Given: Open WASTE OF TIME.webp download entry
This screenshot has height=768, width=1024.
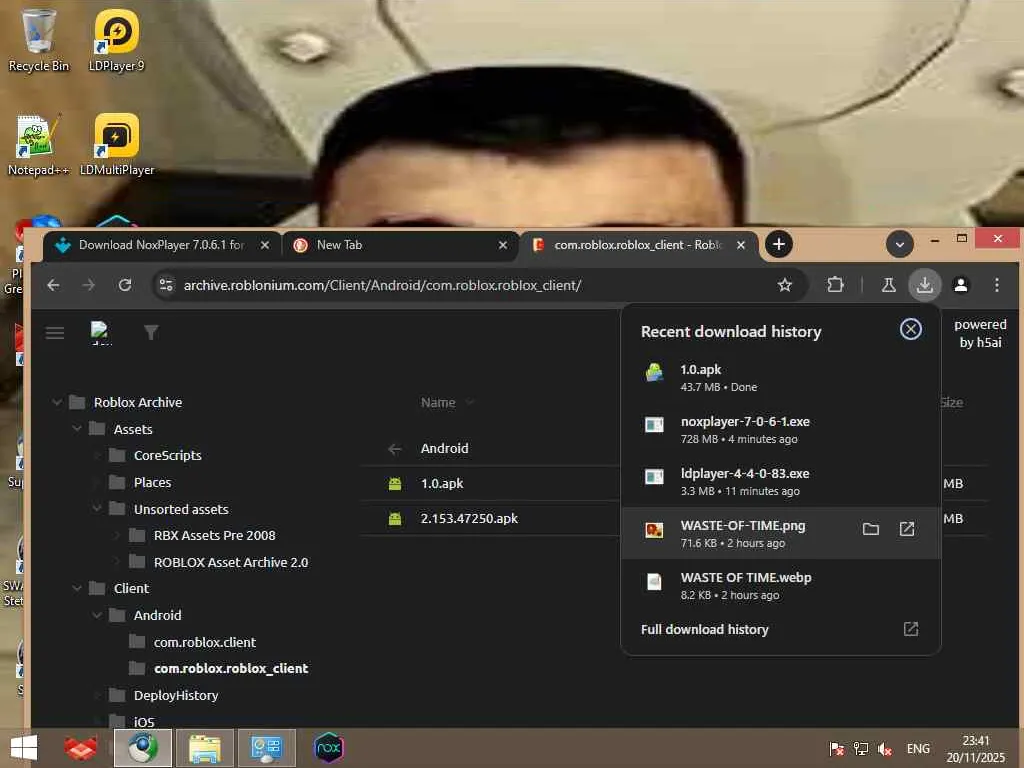Looking at the screenshot, I should (x=780, y=585).
